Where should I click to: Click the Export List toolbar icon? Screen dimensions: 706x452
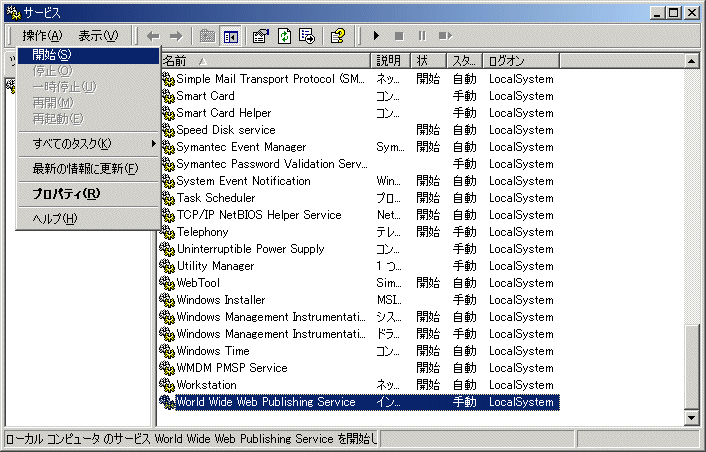pyautogui.click(x=307, y=36)
